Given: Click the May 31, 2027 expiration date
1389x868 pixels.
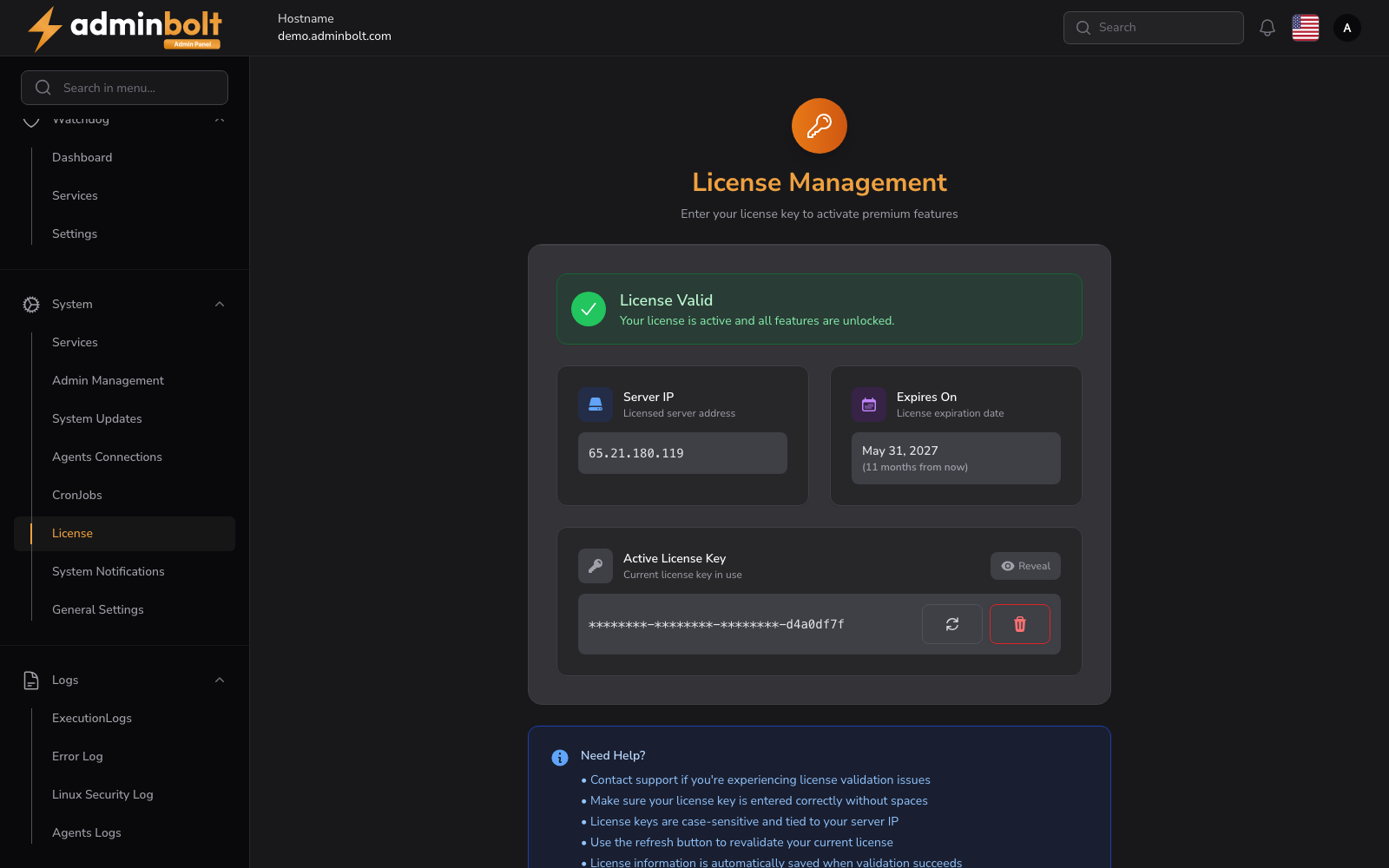Looking at the screenshot, I should (x=900, y=450).
